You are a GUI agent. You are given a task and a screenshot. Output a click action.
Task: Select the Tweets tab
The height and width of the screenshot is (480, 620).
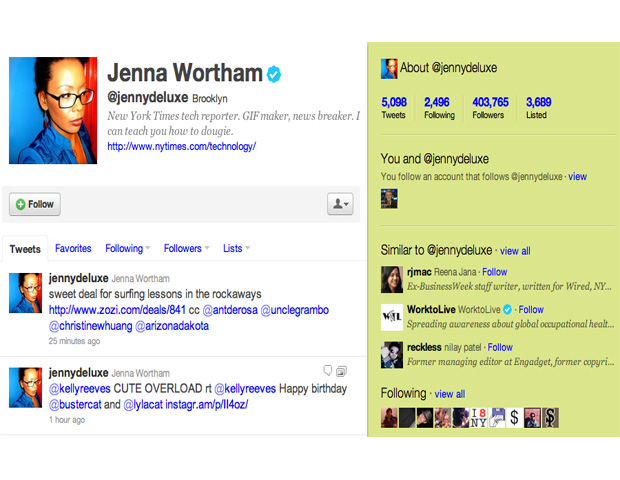coord(25,249)
